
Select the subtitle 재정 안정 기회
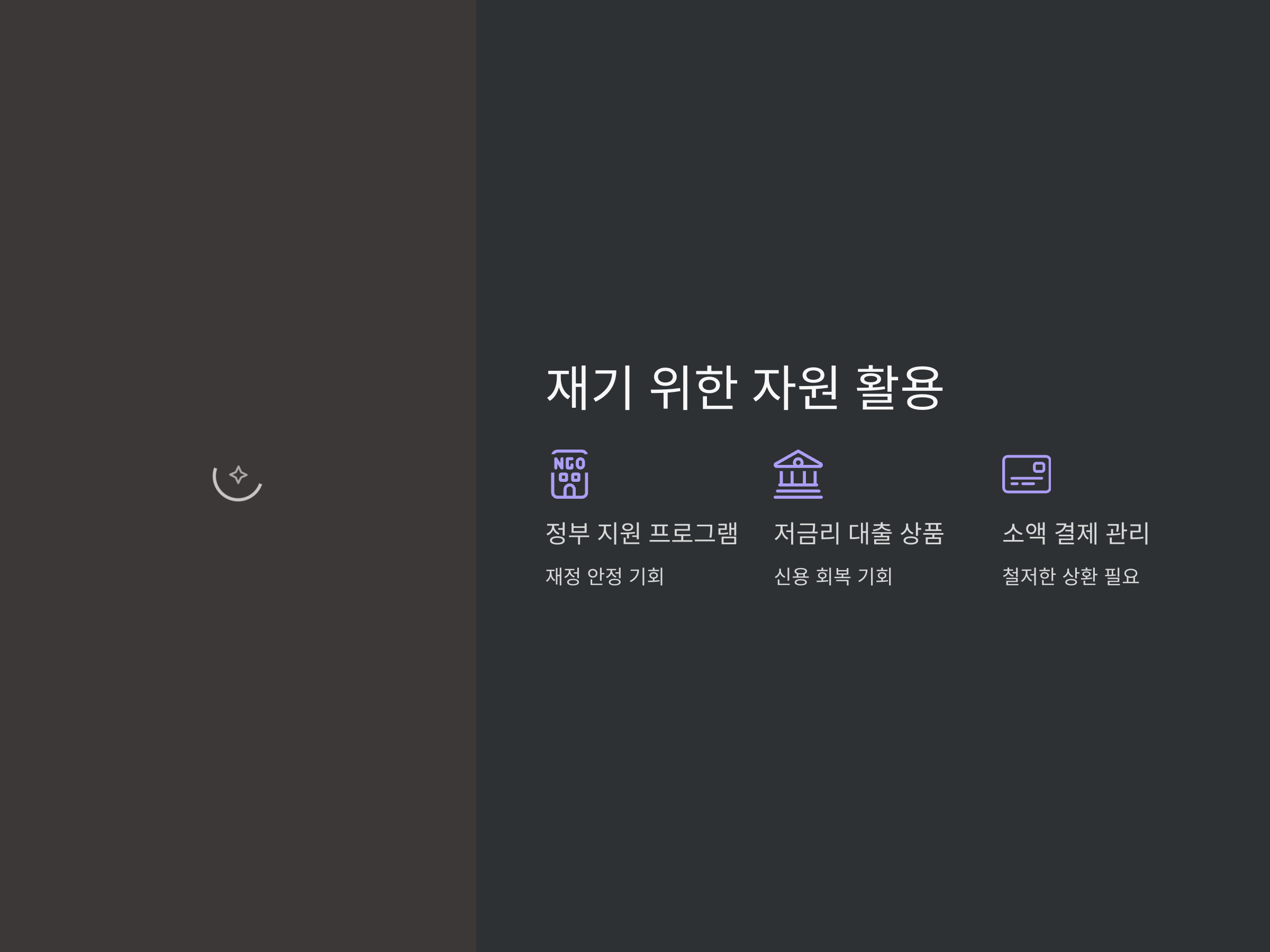click(604, 576)
